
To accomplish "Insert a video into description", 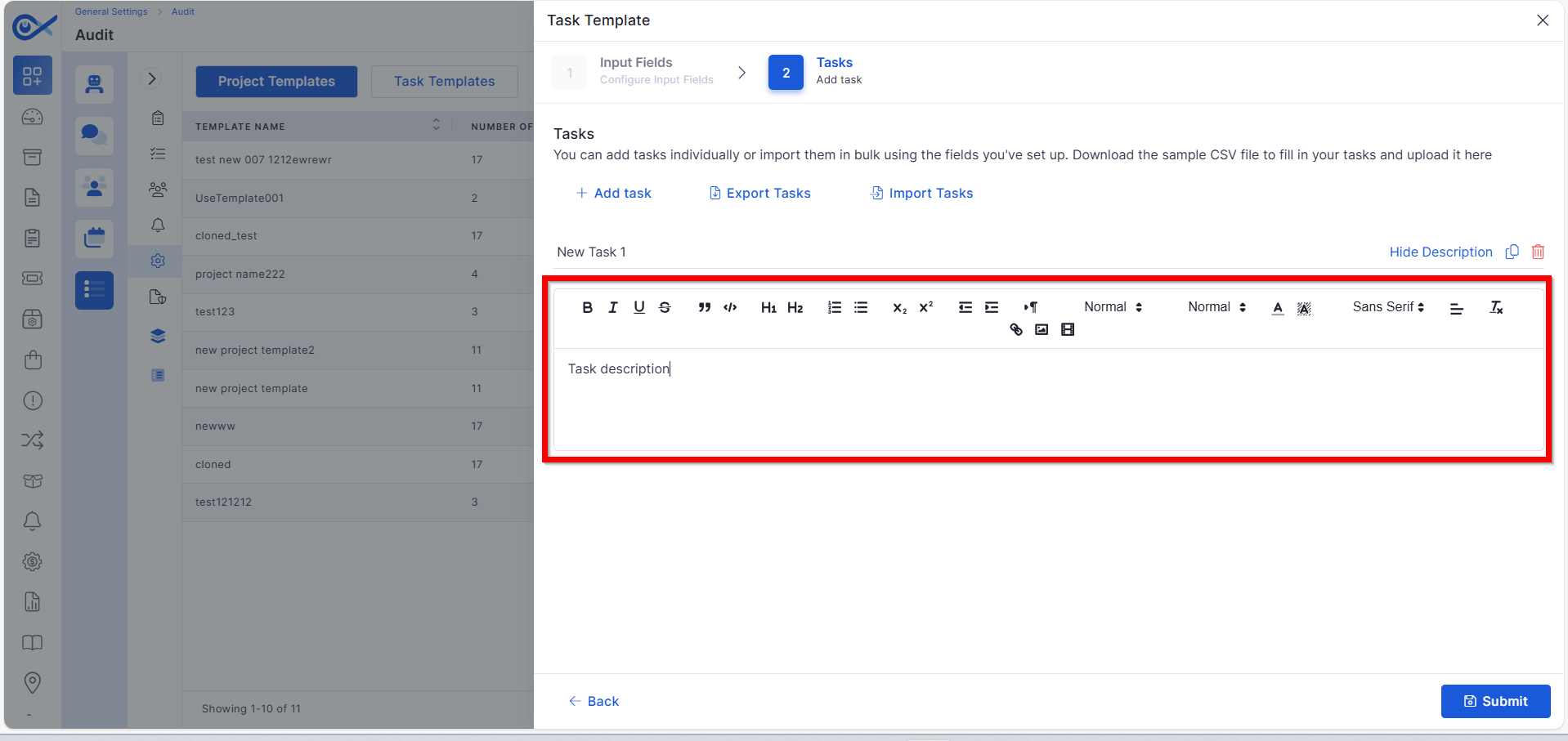I will tap(1068, 329).
